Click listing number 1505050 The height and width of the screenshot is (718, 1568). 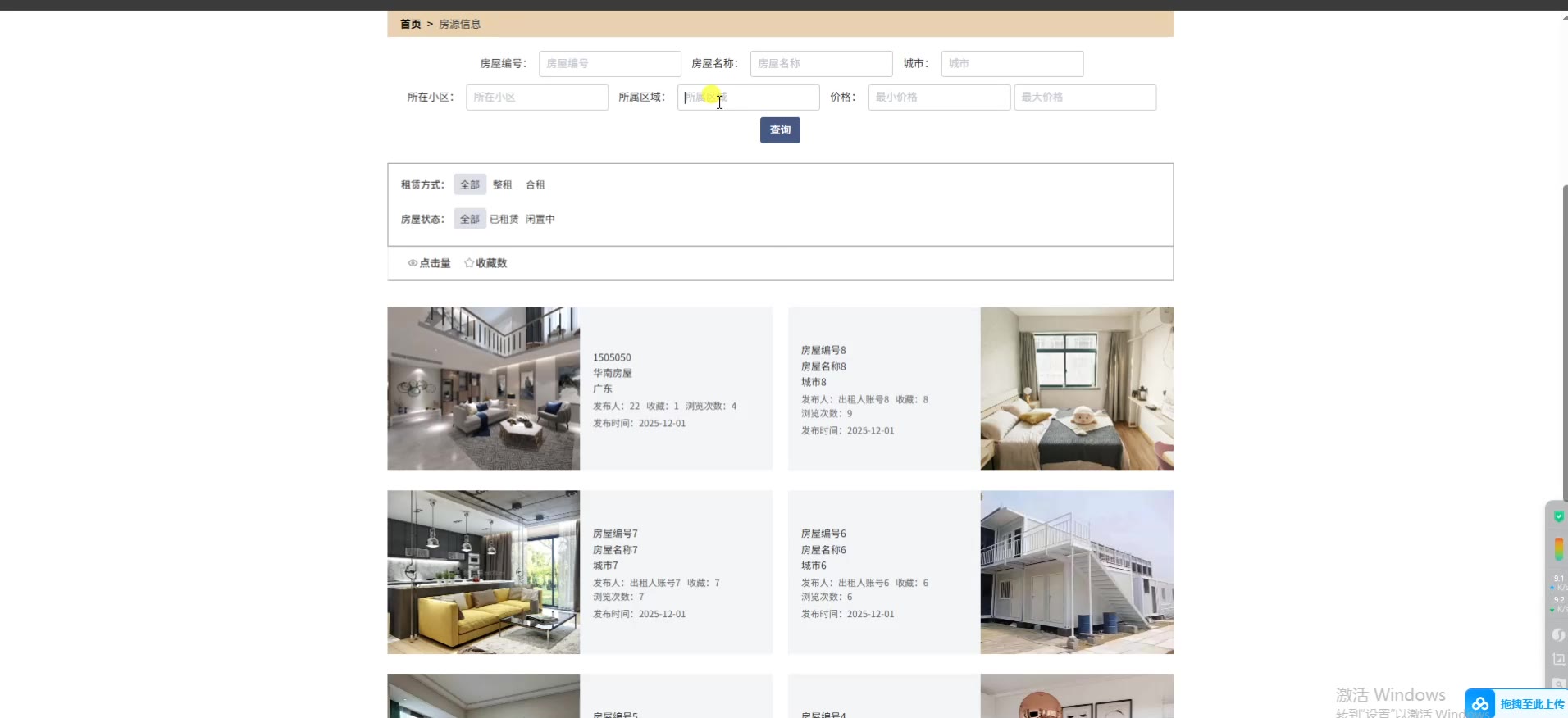tap(613, 358)
